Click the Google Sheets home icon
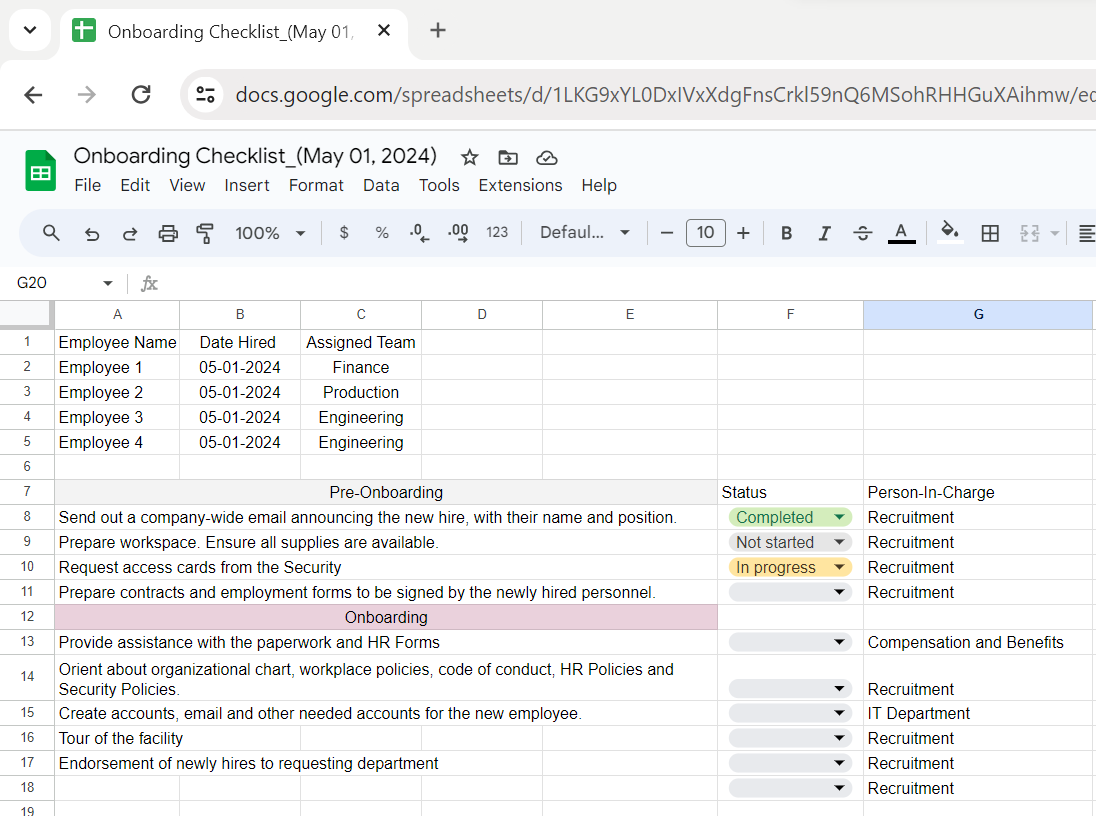 41,170
